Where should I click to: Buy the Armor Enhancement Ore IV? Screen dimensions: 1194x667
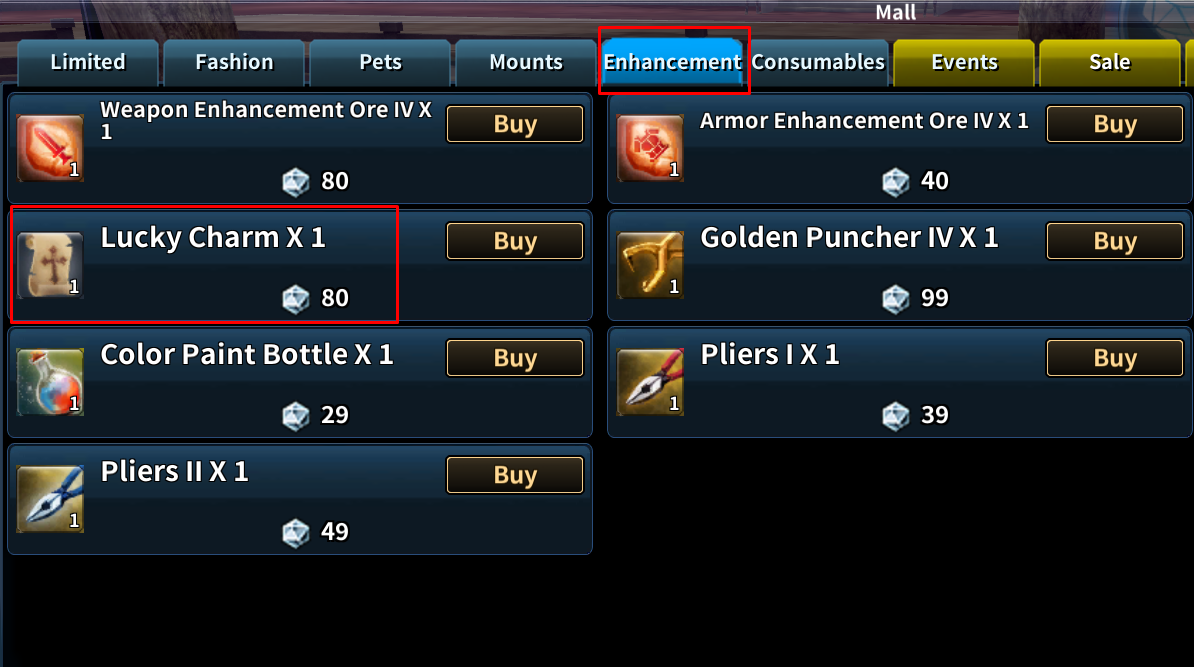pyautogui.click(x=1115, y=124)
